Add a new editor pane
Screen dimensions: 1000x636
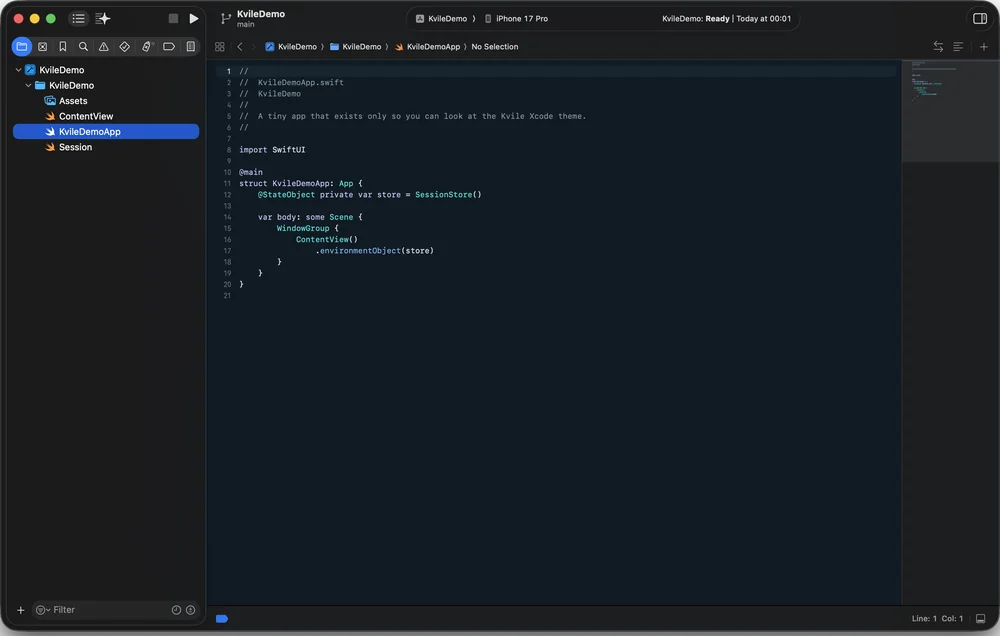click(983, 47)
